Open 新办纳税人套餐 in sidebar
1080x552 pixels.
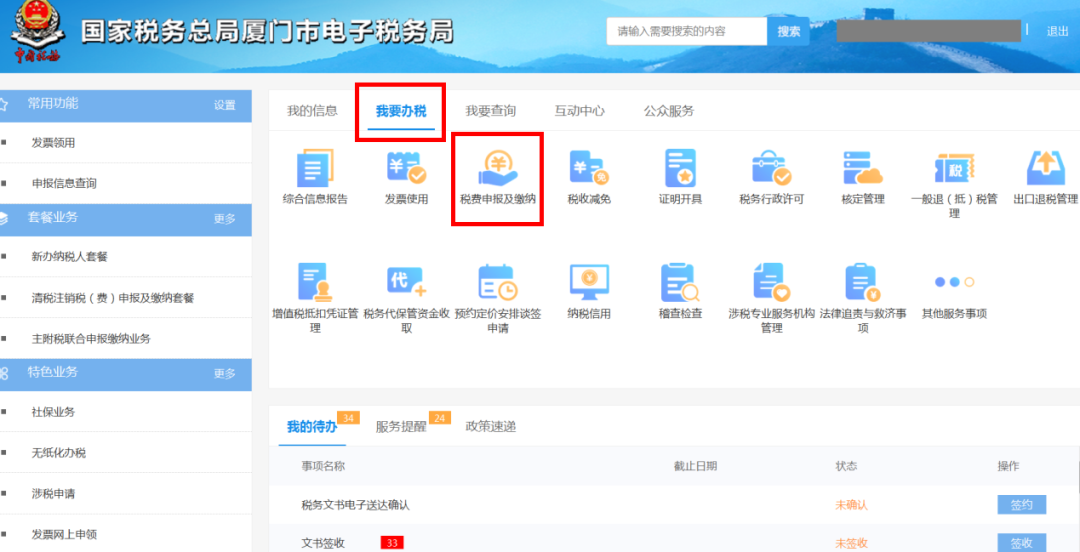[70, 257]
